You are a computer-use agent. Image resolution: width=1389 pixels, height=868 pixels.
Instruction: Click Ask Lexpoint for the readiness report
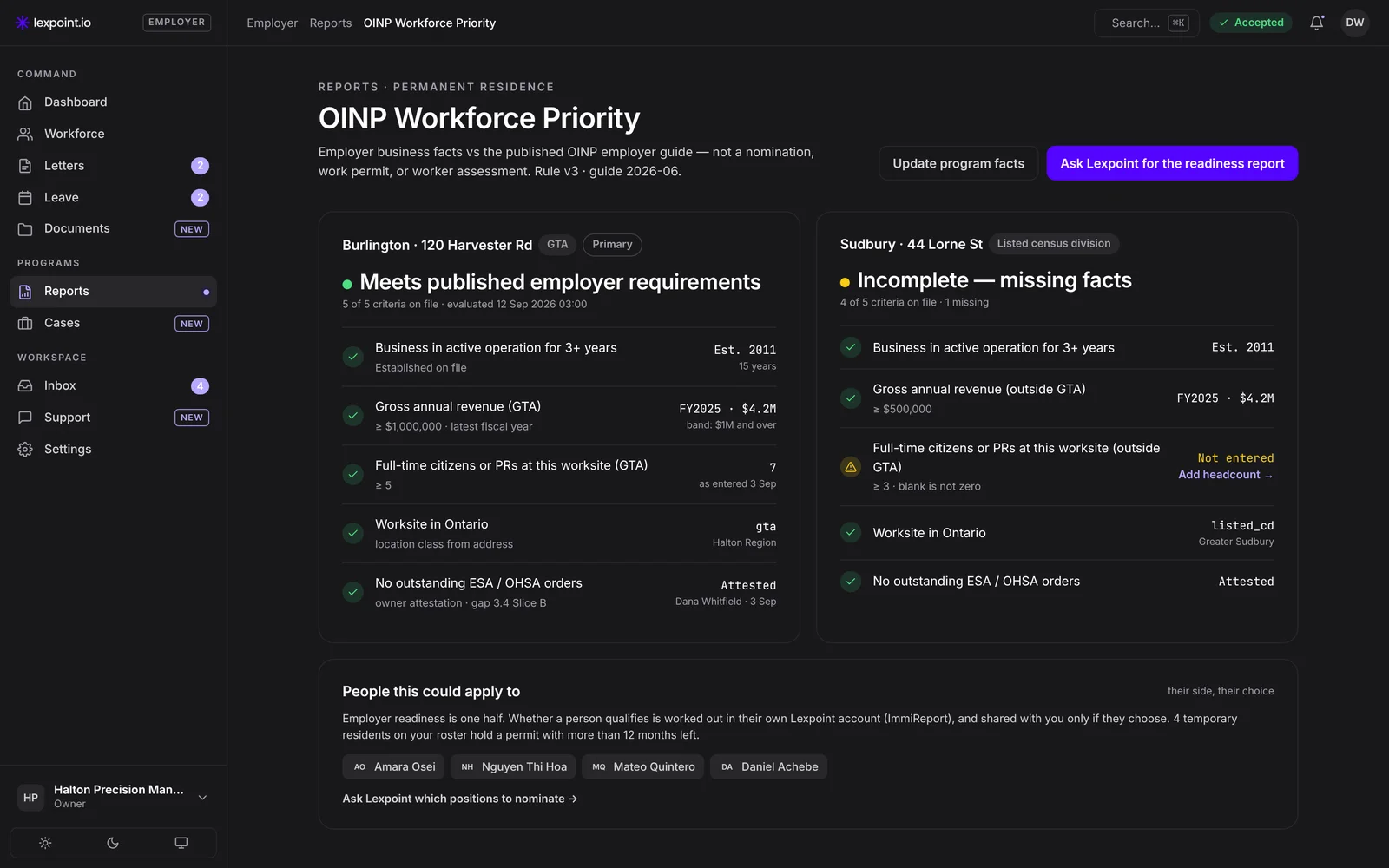[1172, 163]
